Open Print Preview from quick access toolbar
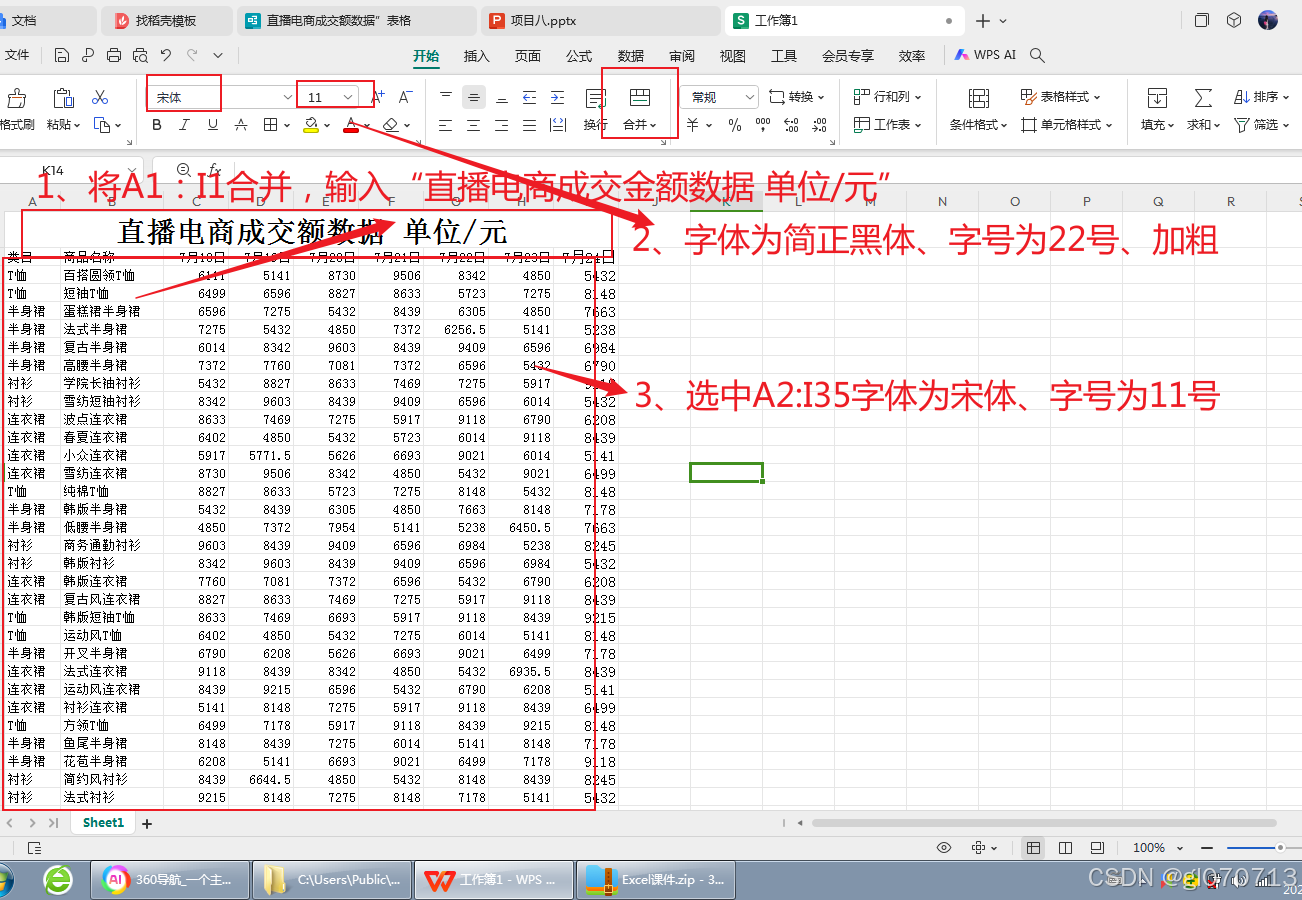Screen dimensions: 1302x900 point(140,56)
